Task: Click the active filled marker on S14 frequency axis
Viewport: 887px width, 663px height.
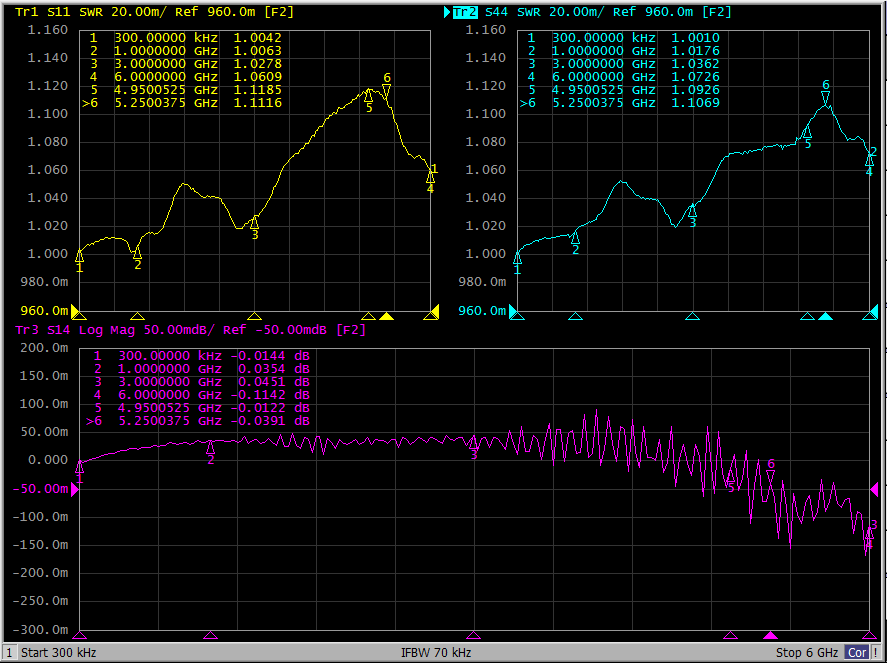Action: (769, 636)
